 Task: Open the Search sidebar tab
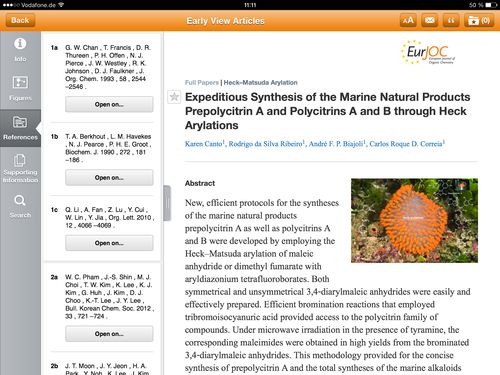20,206
